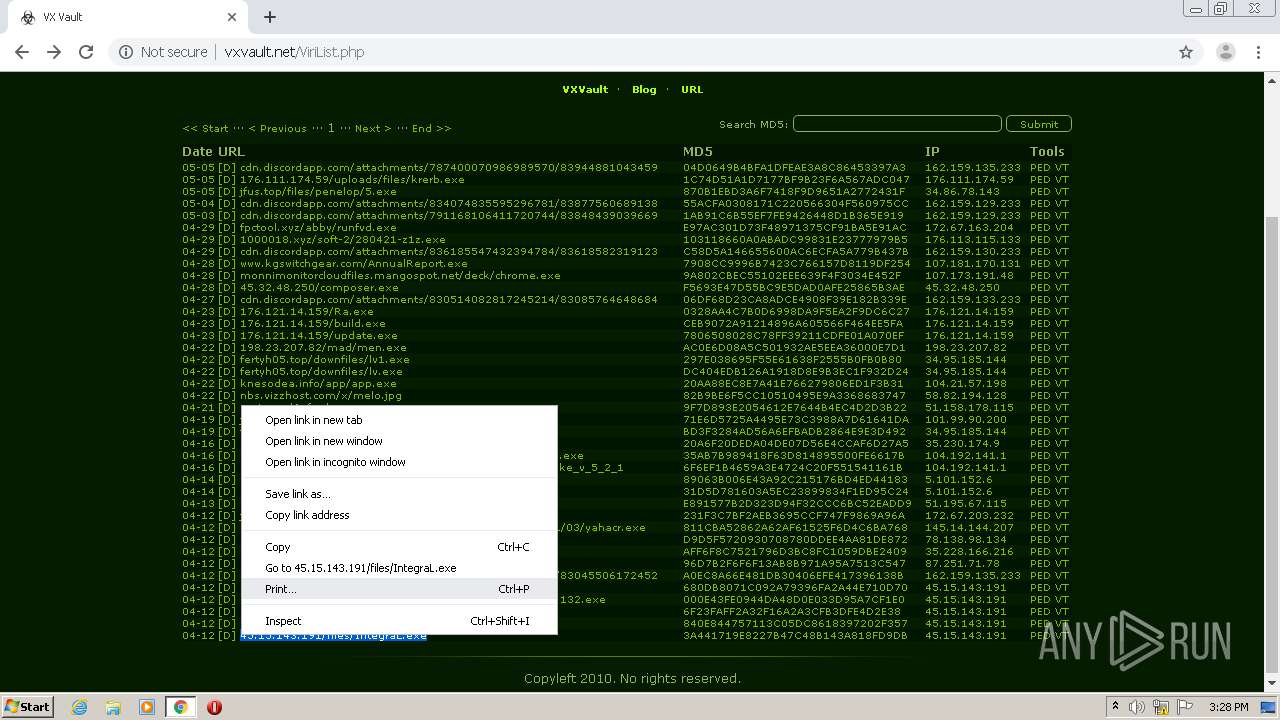Click the Not secure site info icon
This screenshot has height=720, width=1280.
126,52
